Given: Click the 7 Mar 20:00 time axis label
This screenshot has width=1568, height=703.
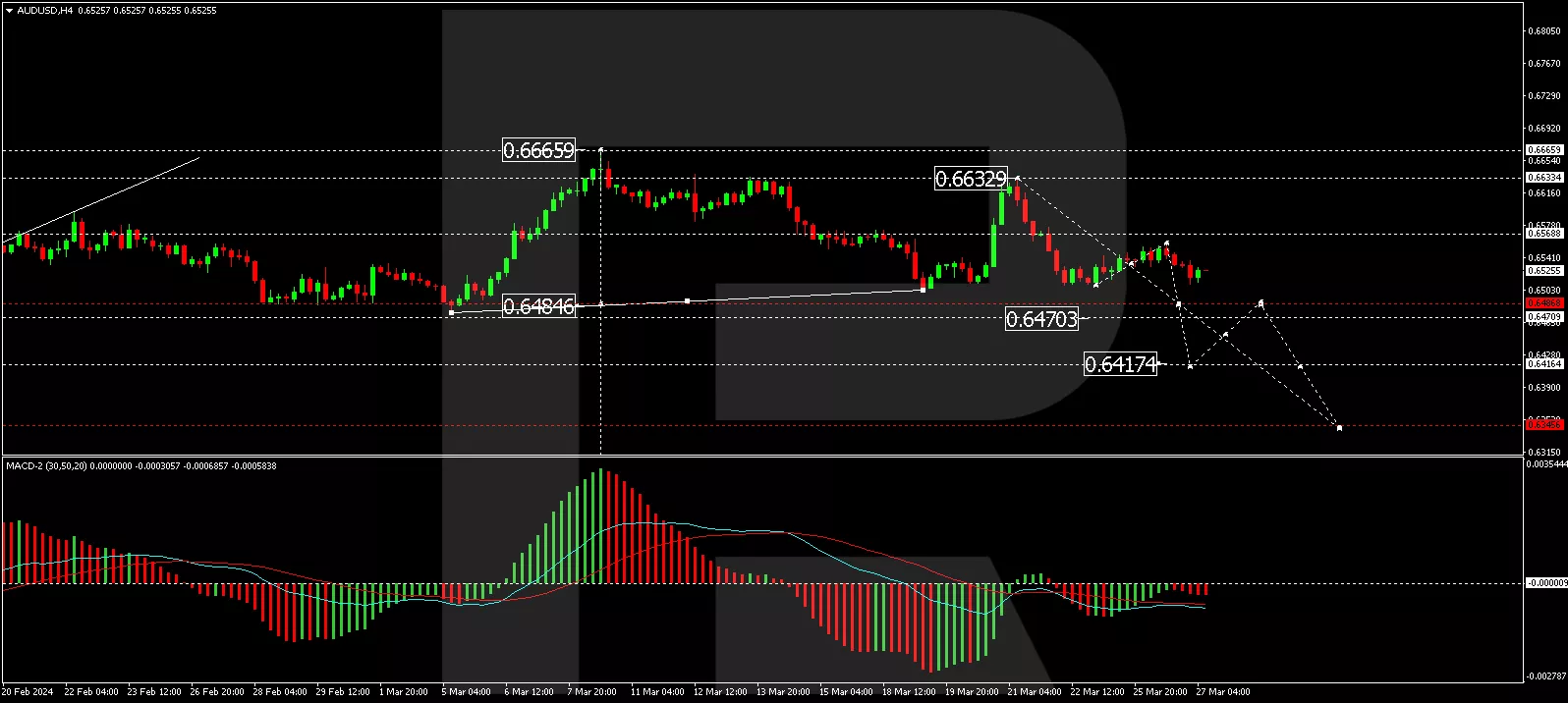Looking at the screenshot, I should 591,692.
